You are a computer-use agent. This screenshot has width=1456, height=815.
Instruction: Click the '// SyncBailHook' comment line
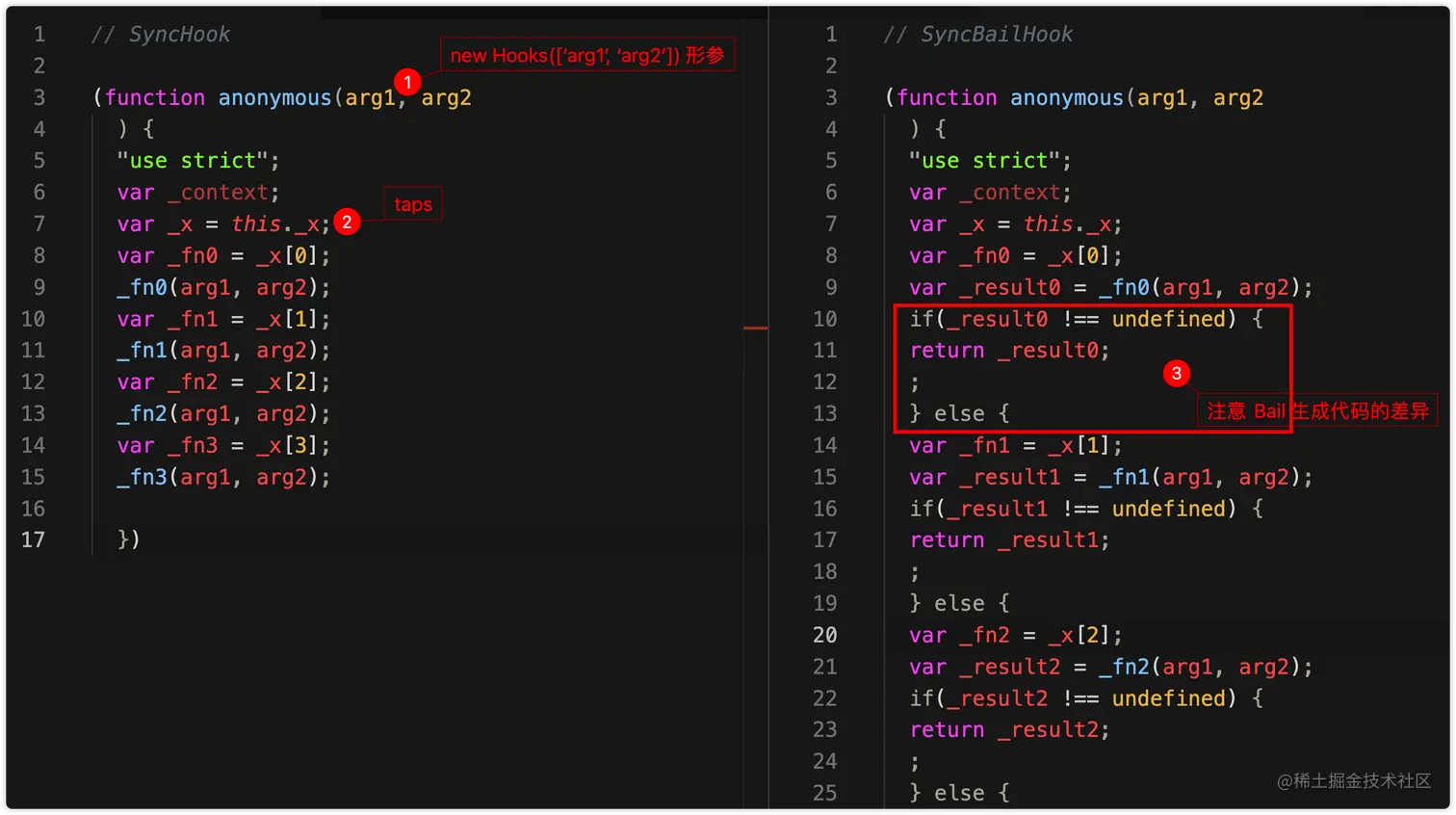tap(978, 35)
